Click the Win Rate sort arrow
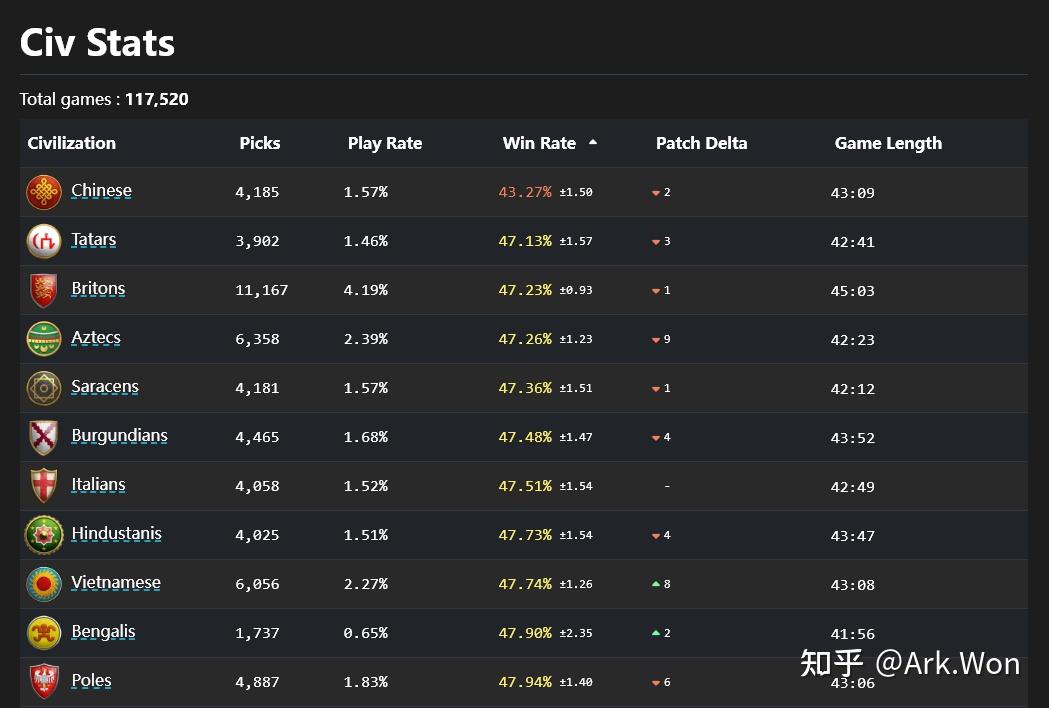 [x=593, y=143]
